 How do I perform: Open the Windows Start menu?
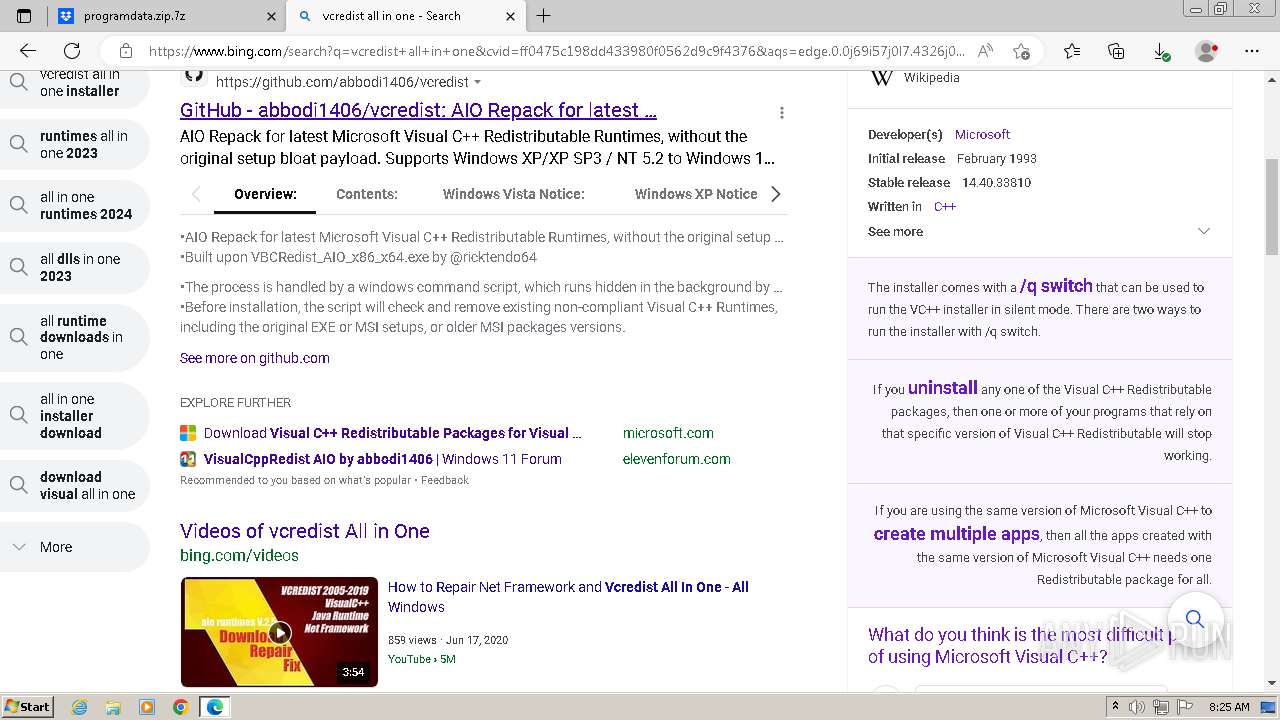coord(27,707)
